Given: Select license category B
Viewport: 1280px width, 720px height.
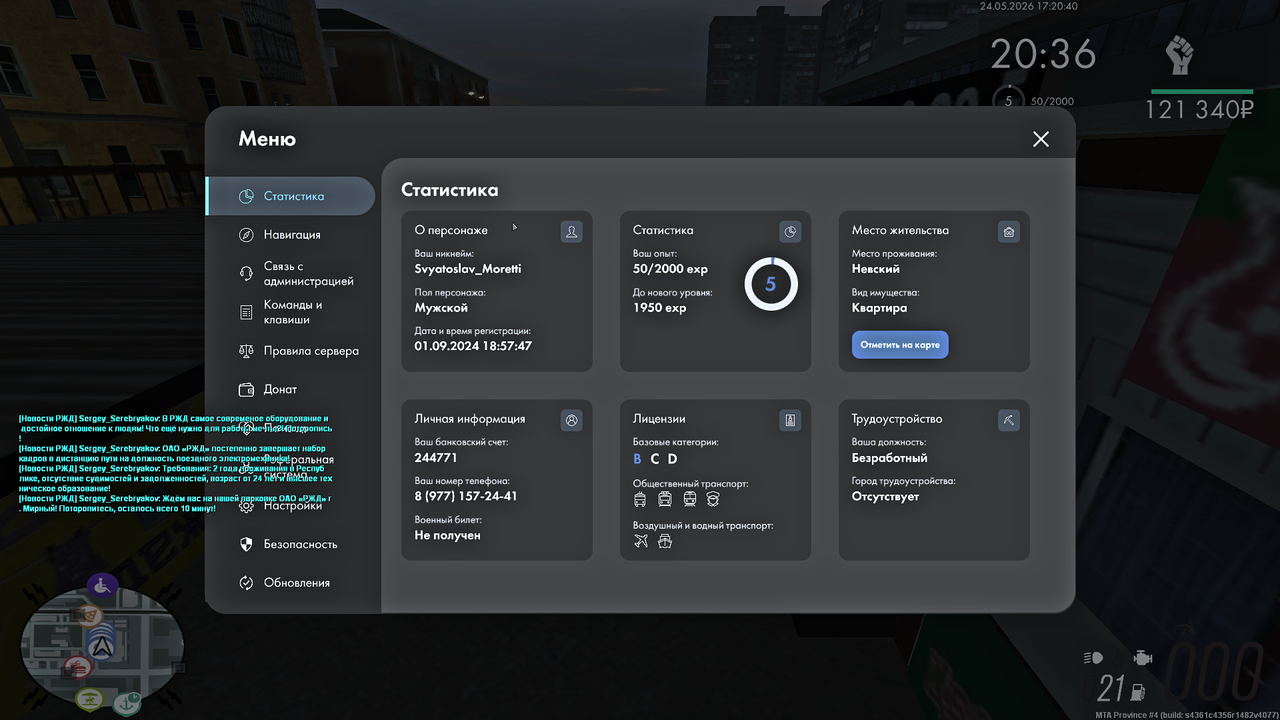Looking at the screenshot, I should (638, 459).
